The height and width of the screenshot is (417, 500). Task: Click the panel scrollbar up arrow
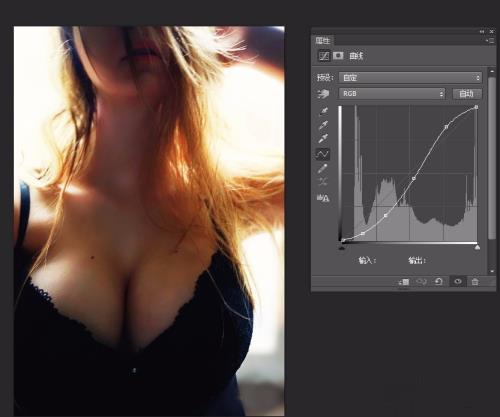point(492,71)
